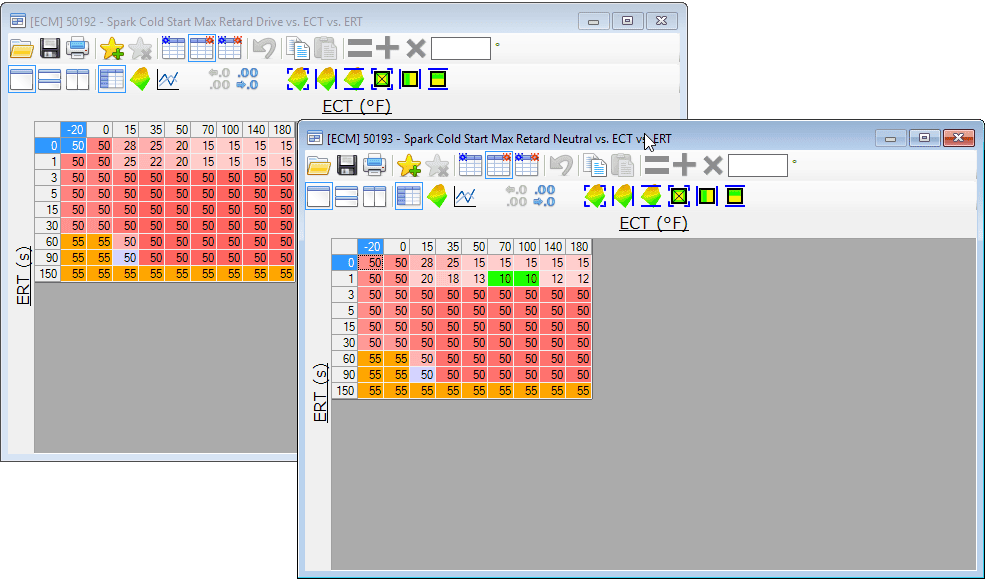
Task: Save table in the Neutral window
Action: (347, 166)
